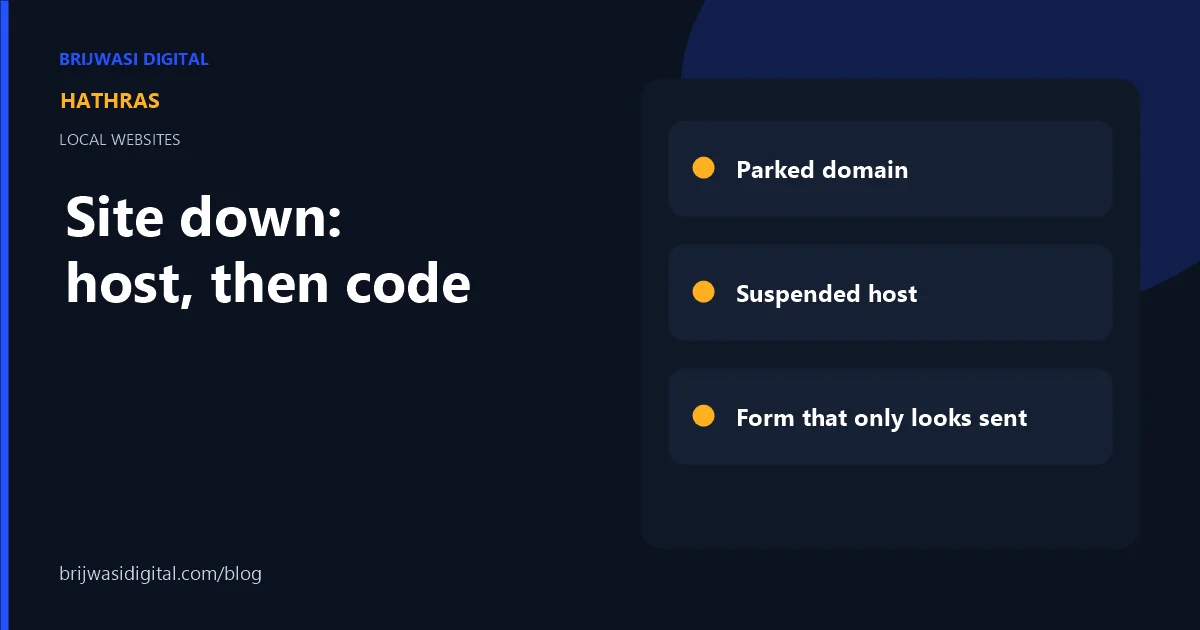Image resolution: width=1200 pixels, height=630 pixels.
Task: Click empty right side of Suspended host card
Action: coord(1015,293)
